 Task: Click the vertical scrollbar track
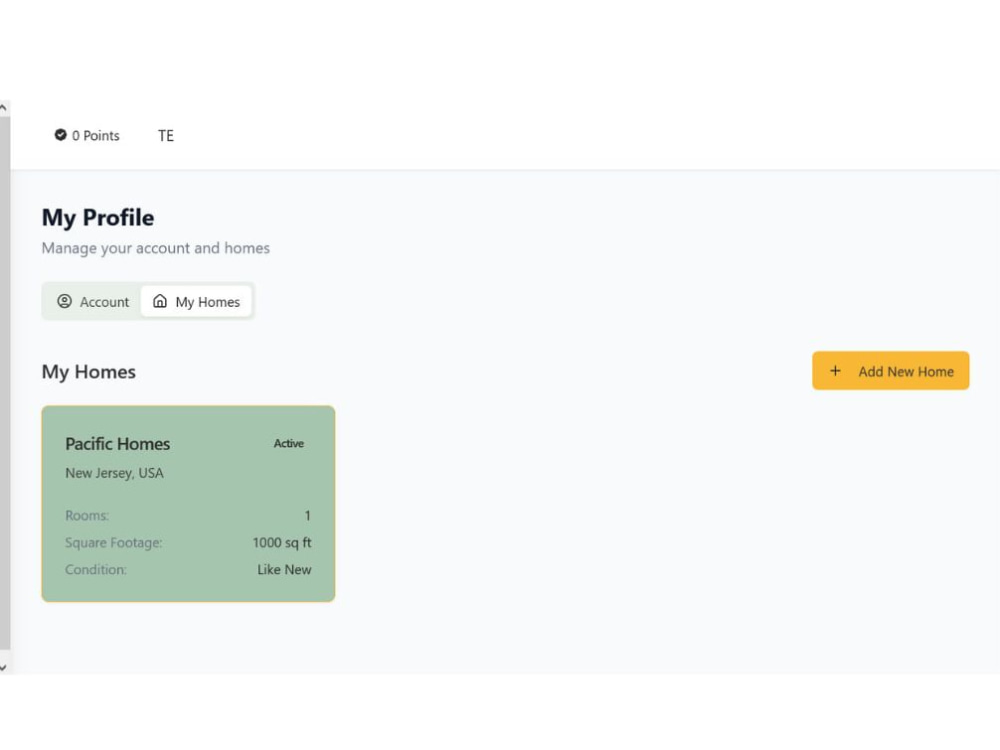[x=4, y=383]
